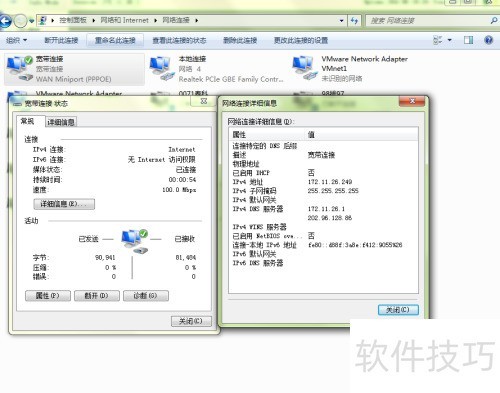Click the search magnifier icon
The height and width of the screenshot is (393, 500).
(494, 21)
